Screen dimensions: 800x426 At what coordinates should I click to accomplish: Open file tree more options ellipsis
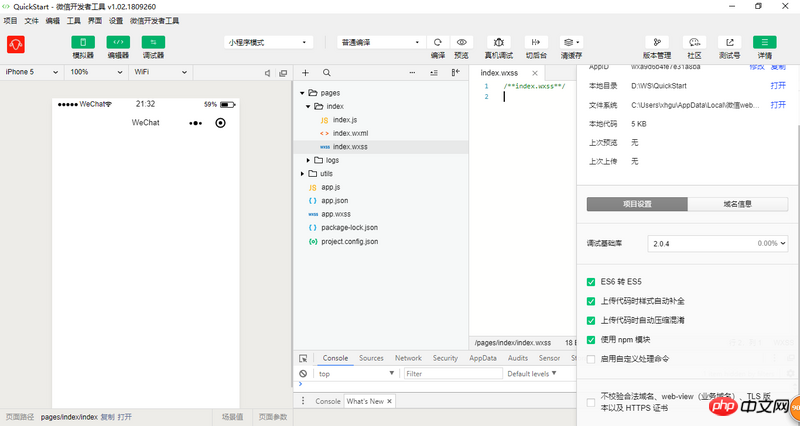pos(412,73)
